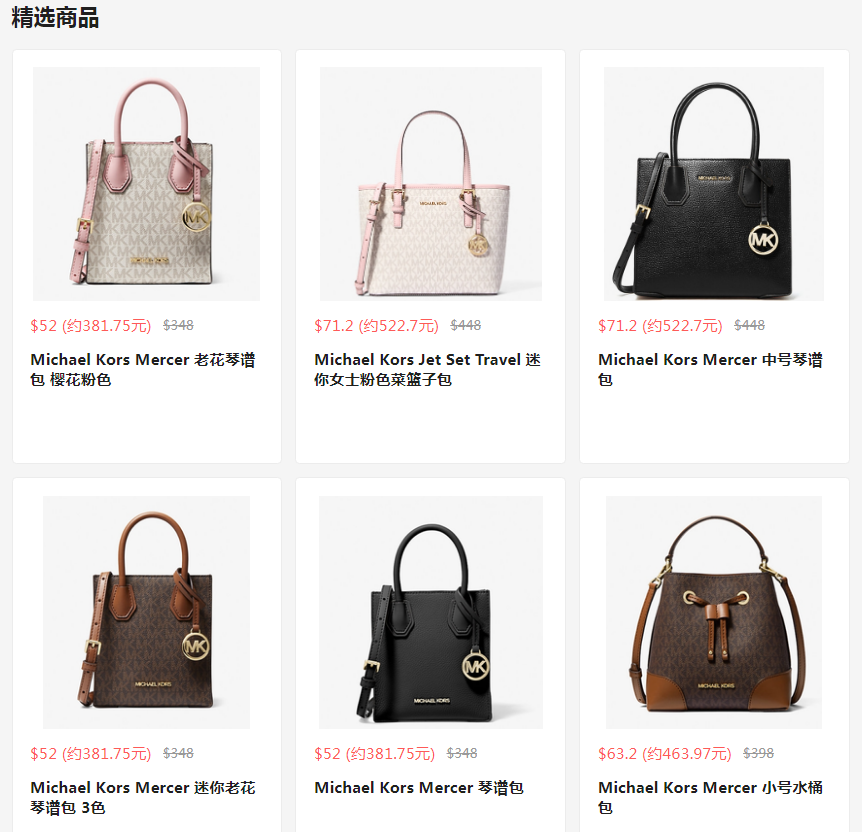The height and width of the screenshot is (832, 862).
Task: Click the title Michael Kors Jet Set Travel 迷你女士粉色菜篮子包
Action: (x=428, y=370)
